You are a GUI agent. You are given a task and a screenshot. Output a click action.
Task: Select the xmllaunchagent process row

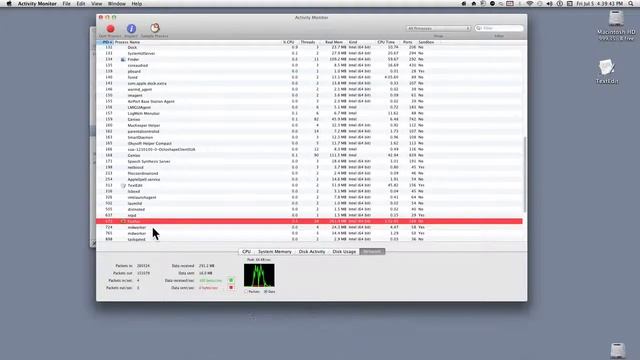(309, 197)
